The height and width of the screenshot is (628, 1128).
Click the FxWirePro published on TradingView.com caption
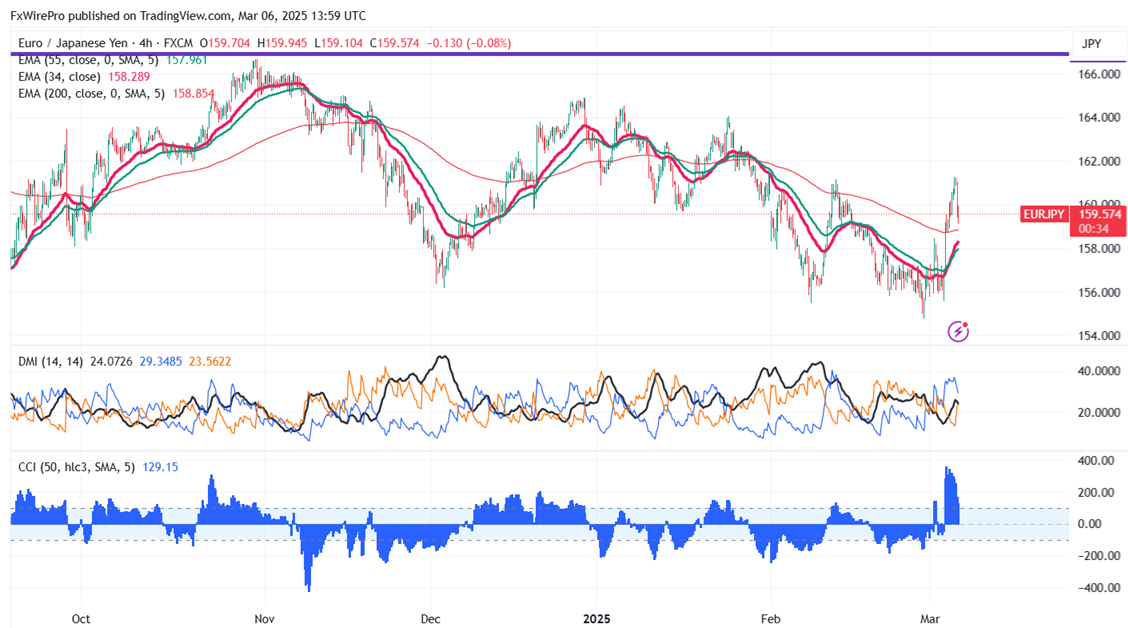coord(188,15)
